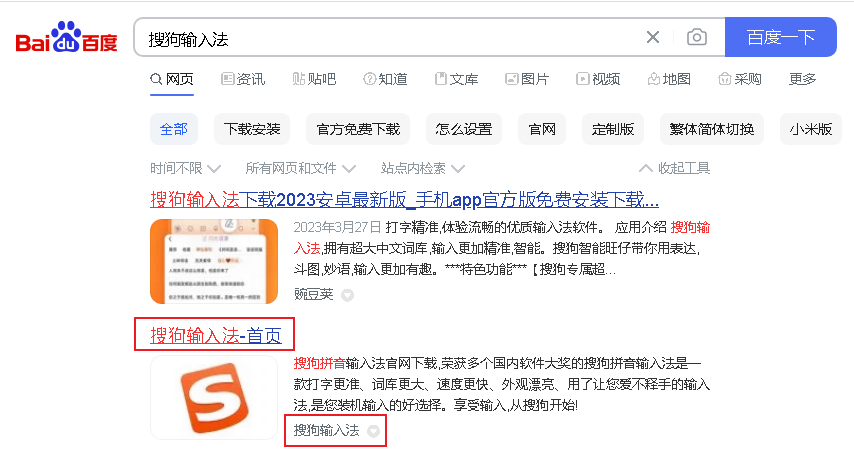
Task: Select the 全部 filter chip
Action: pos(174,129)
